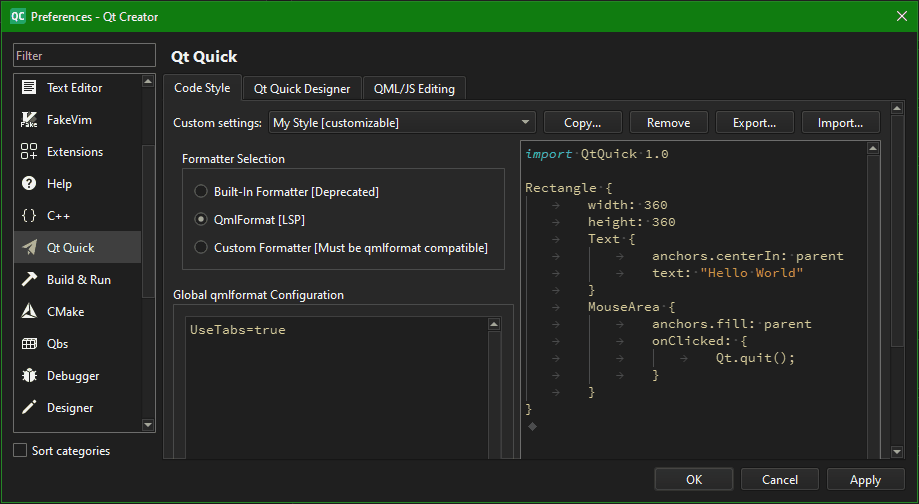Screen dimensions: 919x504
Task: Expand the Custom settings style dropdown
Action: click(x=401, y=122)
